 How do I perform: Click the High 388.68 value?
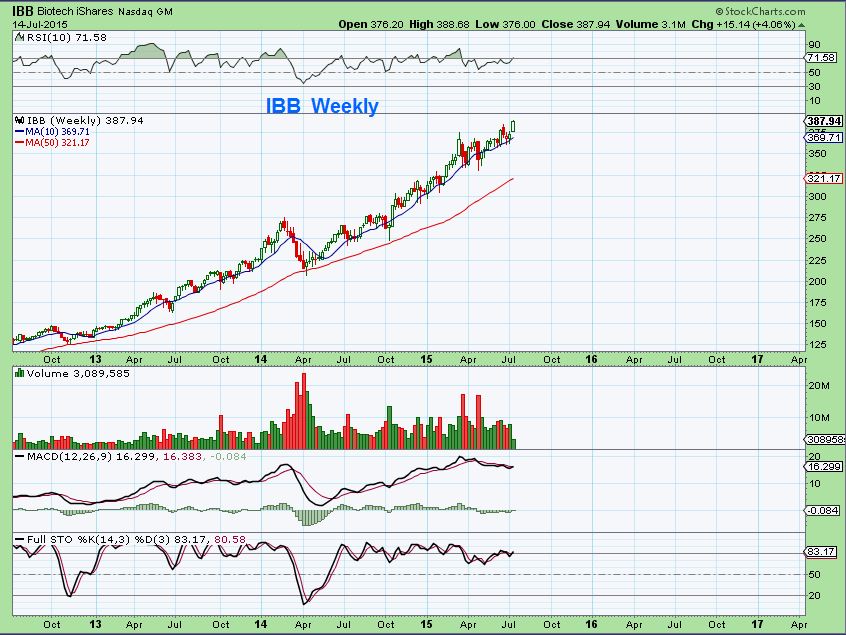tap(439, 24)
